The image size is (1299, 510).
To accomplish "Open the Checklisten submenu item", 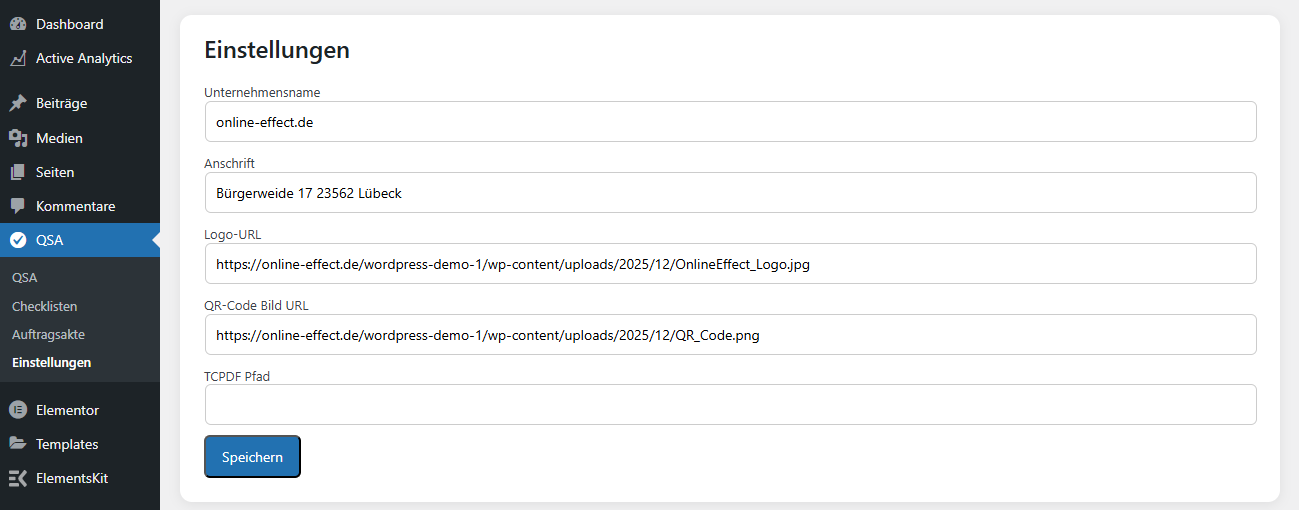I will point(44,306).
